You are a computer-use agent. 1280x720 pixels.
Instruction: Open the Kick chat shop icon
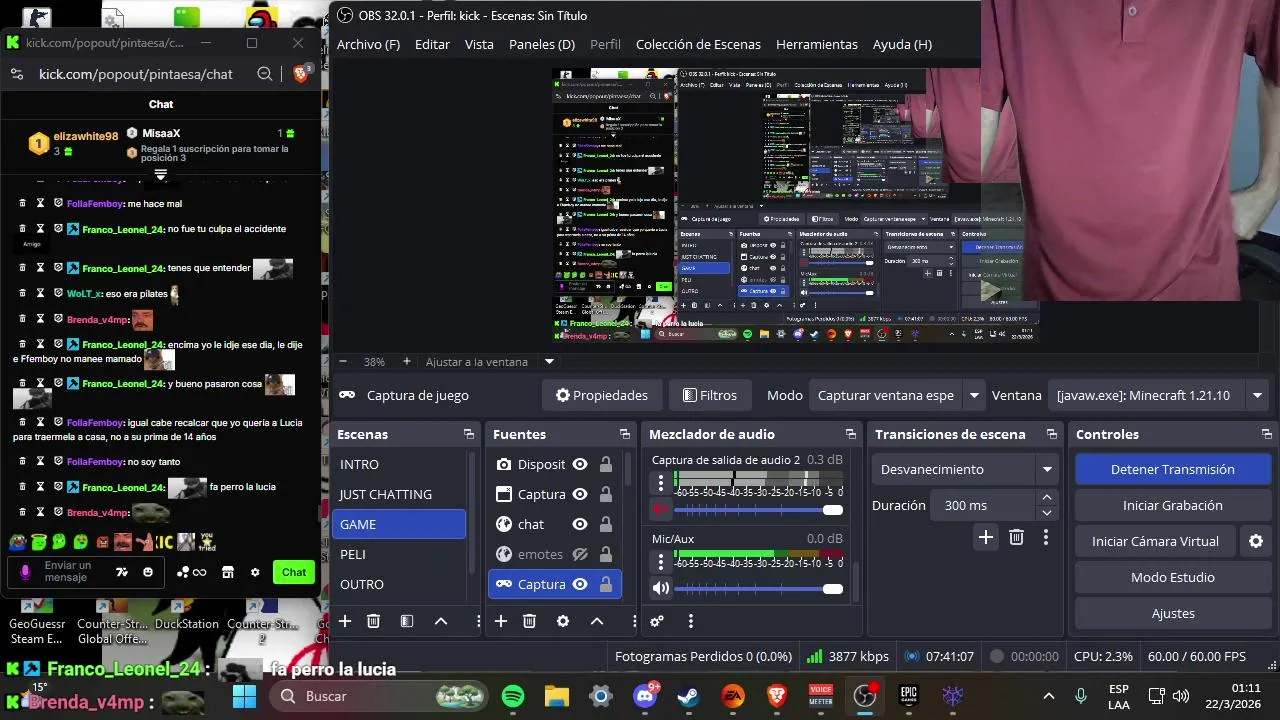click(227, 572)
